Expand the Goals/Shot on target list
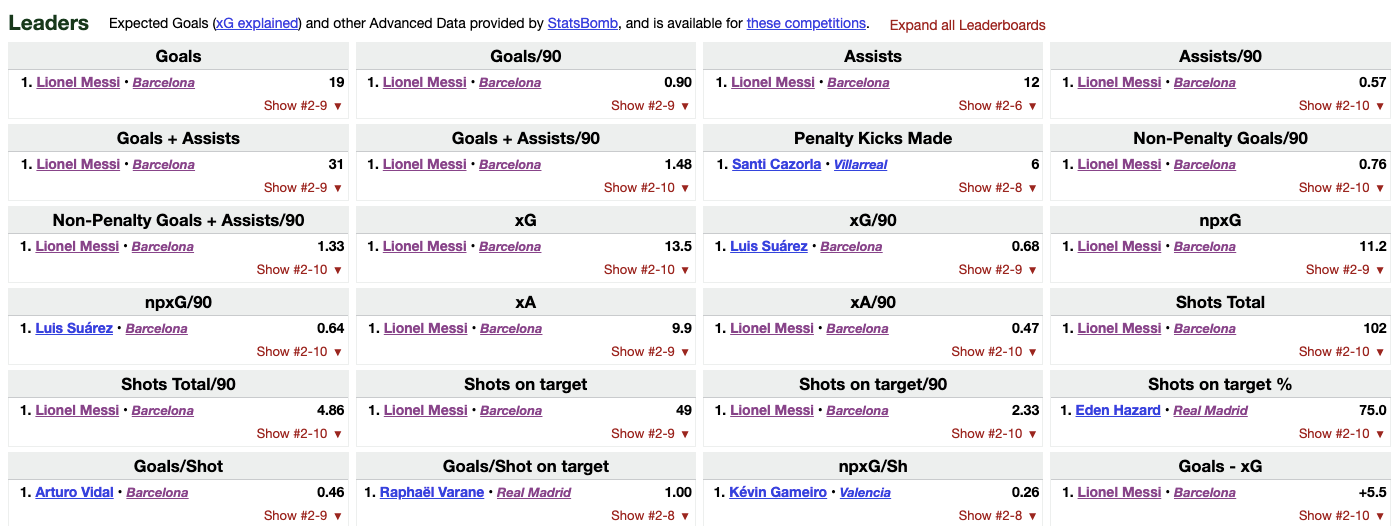The image size is (1400, 526). (651, 515)
